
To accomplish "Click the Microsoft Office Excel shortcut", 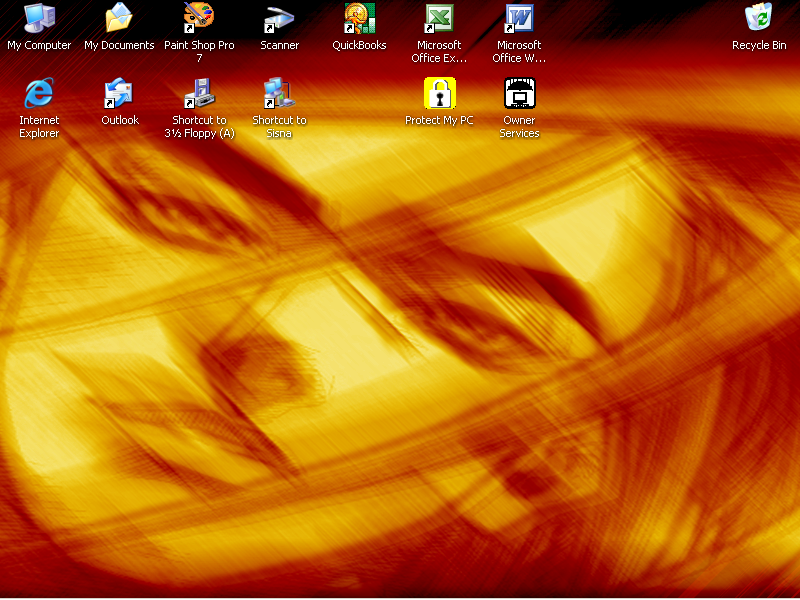I will (x=439, y=18).
